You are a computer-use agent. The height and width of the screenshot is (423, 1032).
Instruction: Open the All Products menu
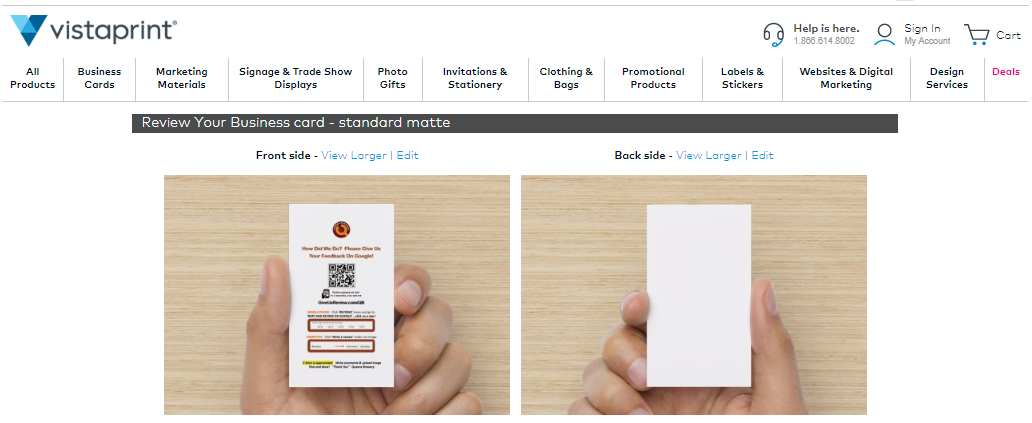tap(33, 78)
